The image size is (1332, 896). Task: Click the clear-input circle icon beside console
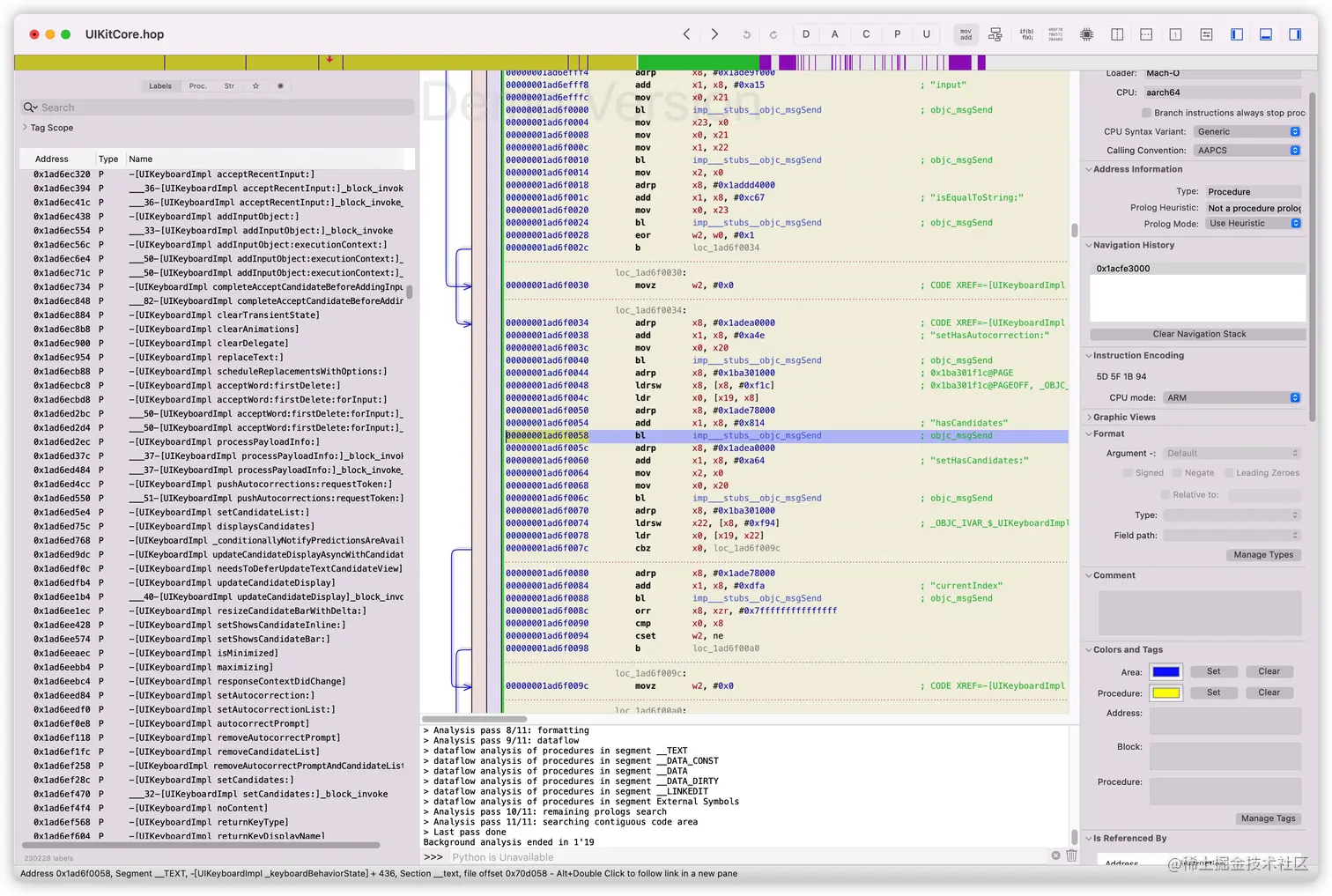click(1055, 855)
